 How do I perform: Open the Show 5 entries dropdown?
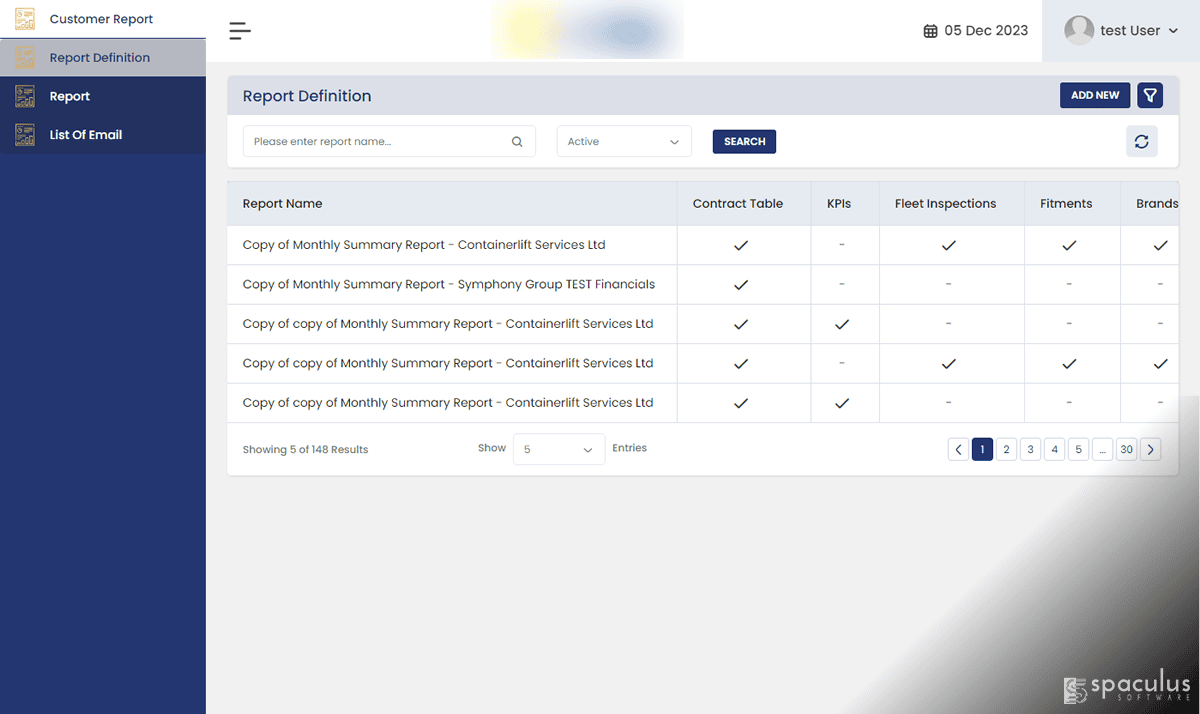click(559, 449)
